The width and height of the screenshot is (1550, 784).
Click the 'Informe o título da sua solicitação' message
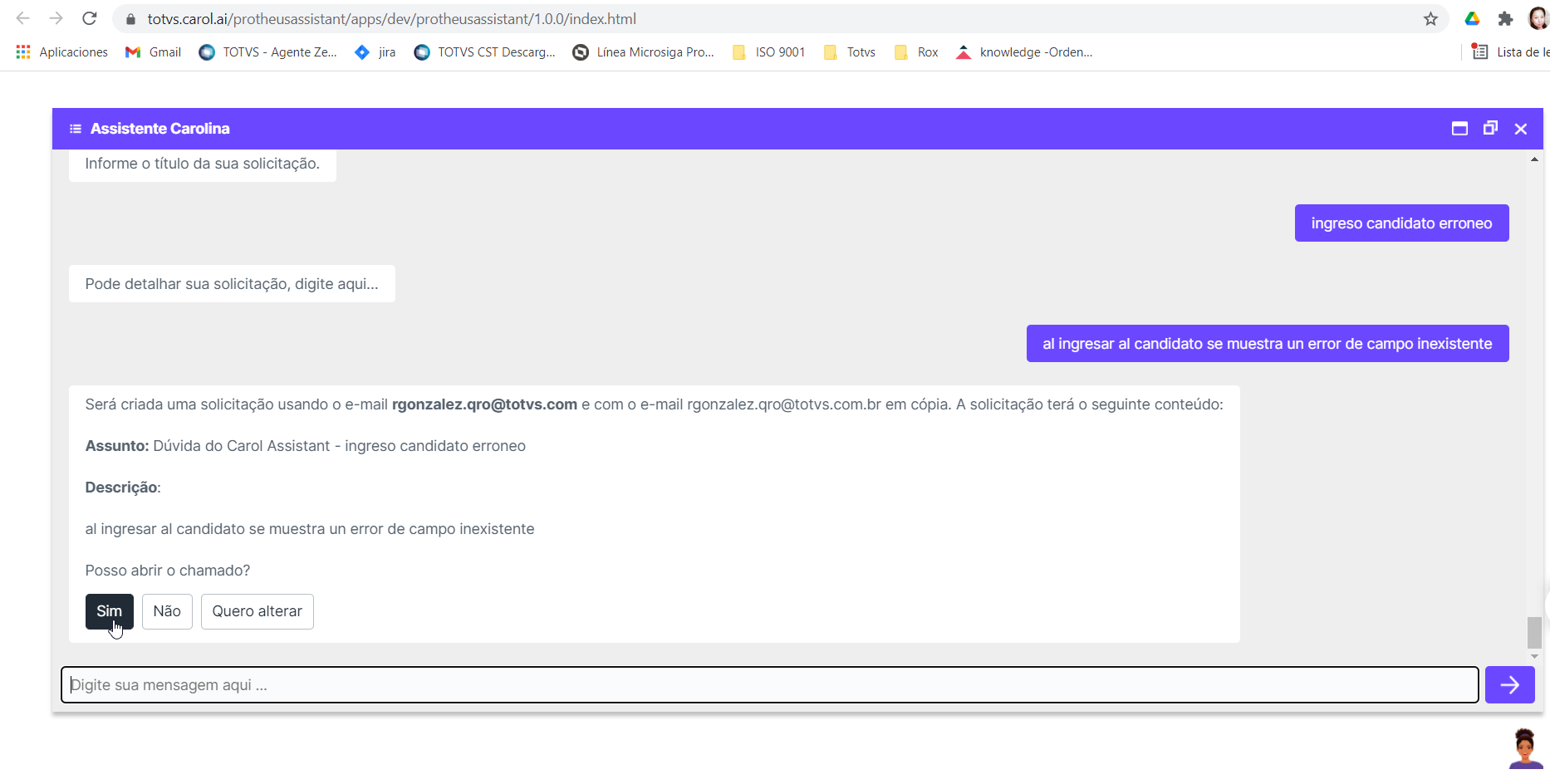203,164
